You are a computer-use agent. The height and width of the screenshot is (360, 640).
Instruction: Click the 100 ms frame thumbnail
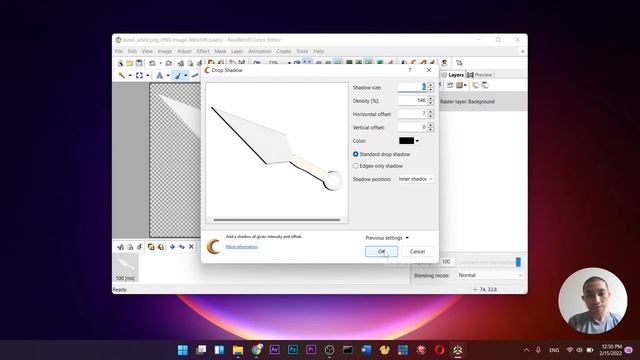[126, 267]
